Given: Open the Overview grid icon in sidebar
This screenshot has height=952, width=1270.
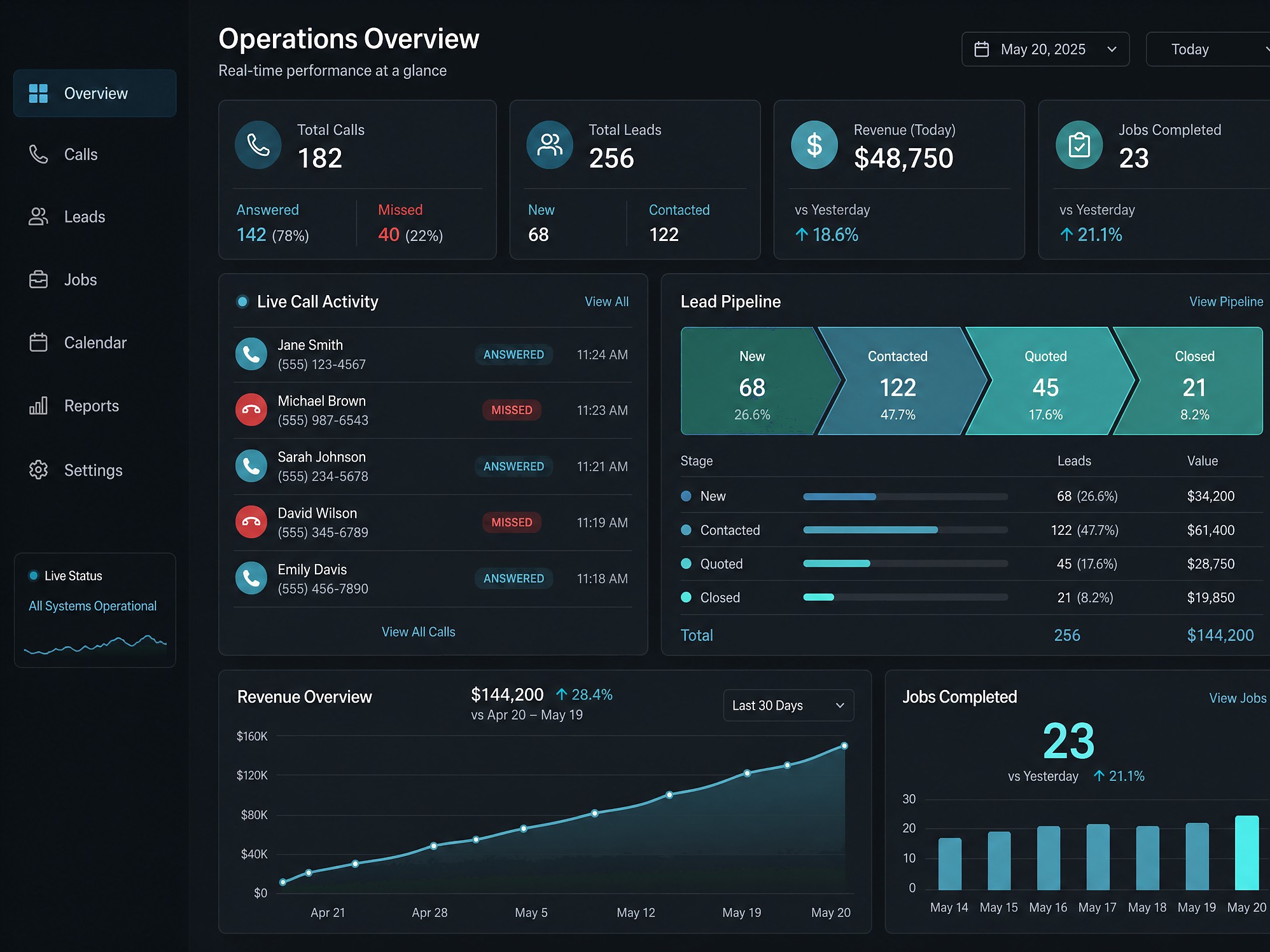Looking at the screenshot, I should pyautogui.click(x=38, y=93).
